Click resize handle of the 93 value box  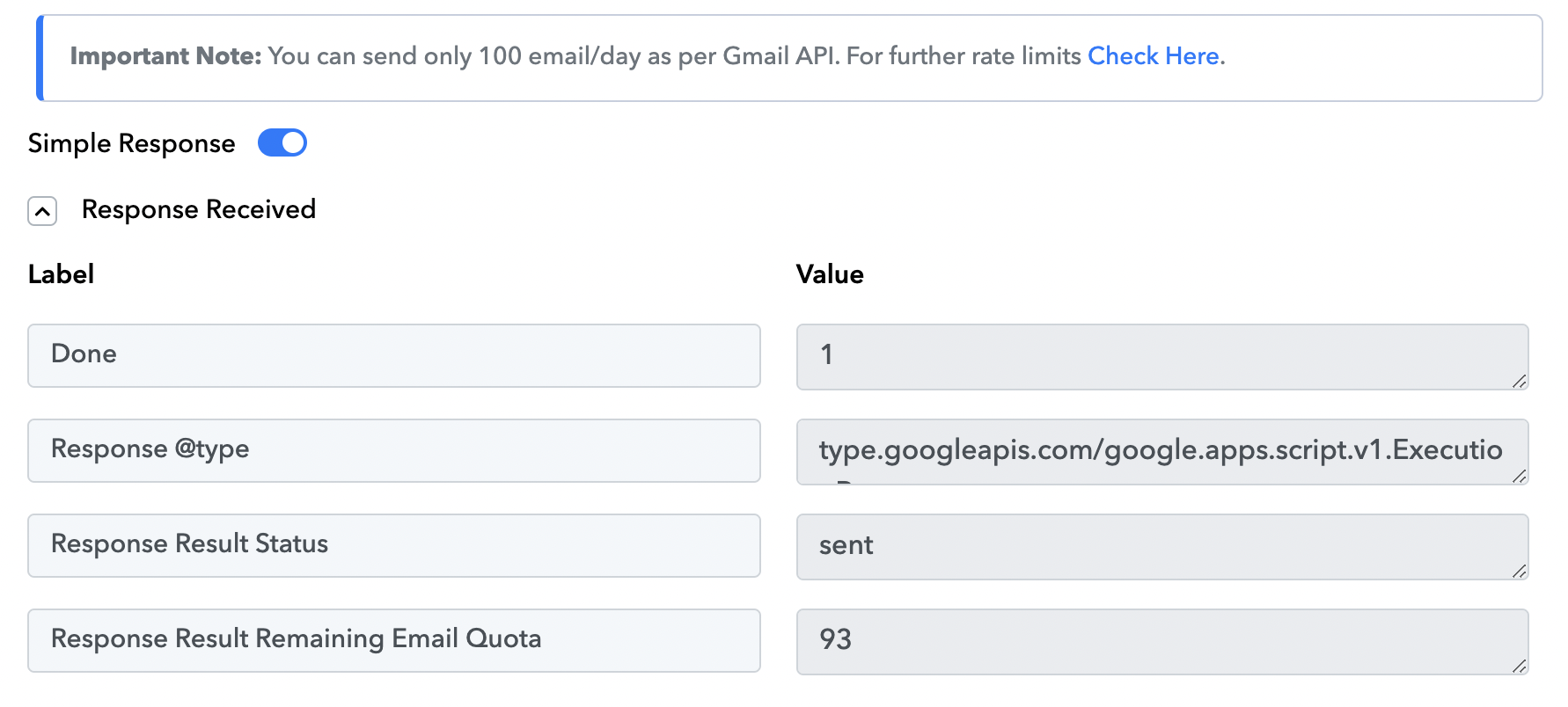[1520, 666]
